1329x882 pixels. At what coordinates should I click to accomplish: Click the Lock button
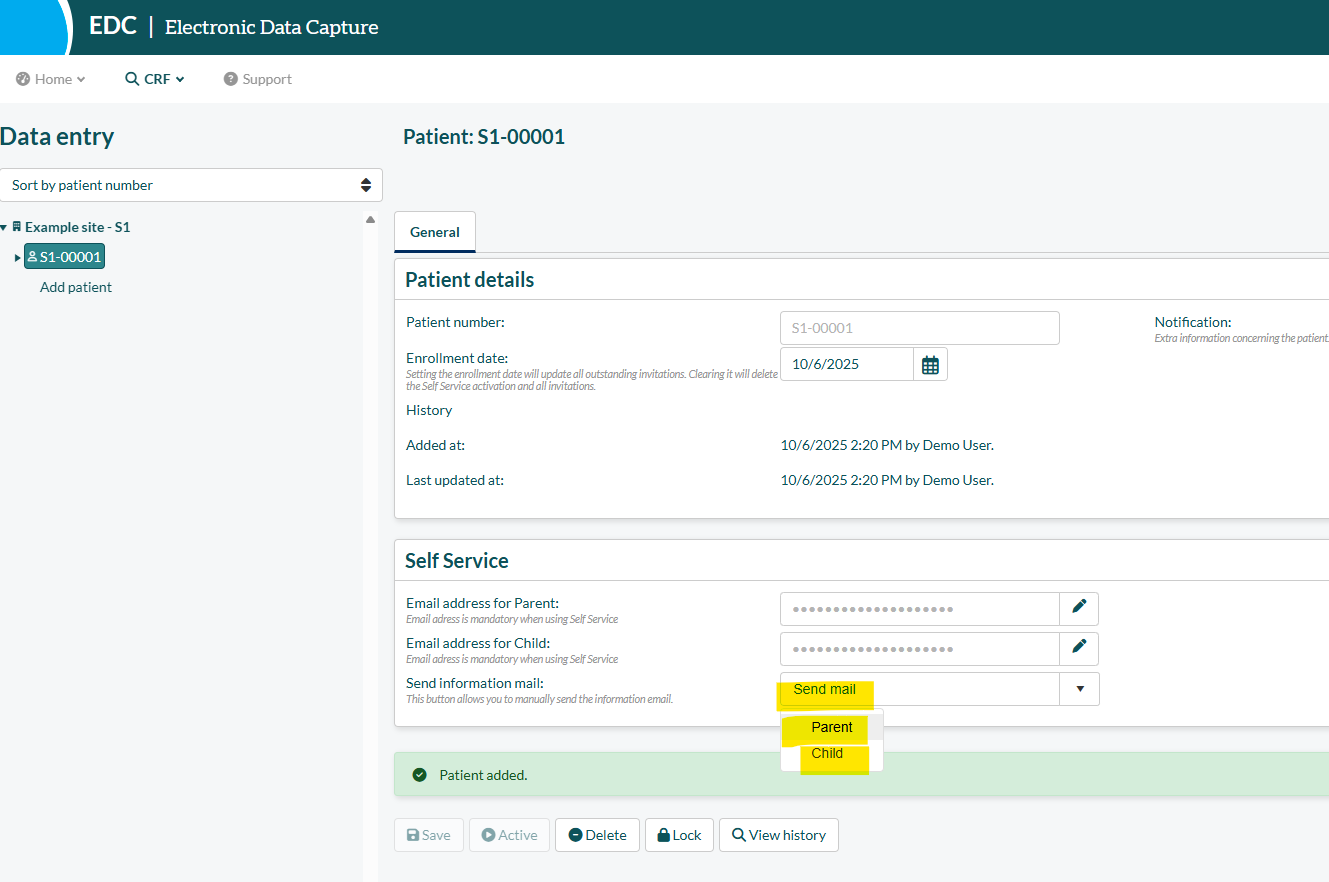pyautogui.click(x=679, y=835)
